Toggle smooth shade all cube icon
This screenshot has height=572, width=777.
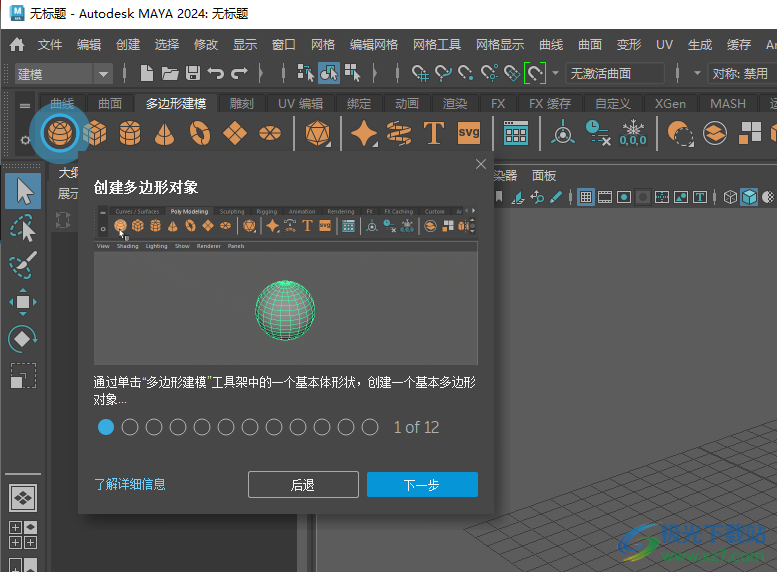749,197
